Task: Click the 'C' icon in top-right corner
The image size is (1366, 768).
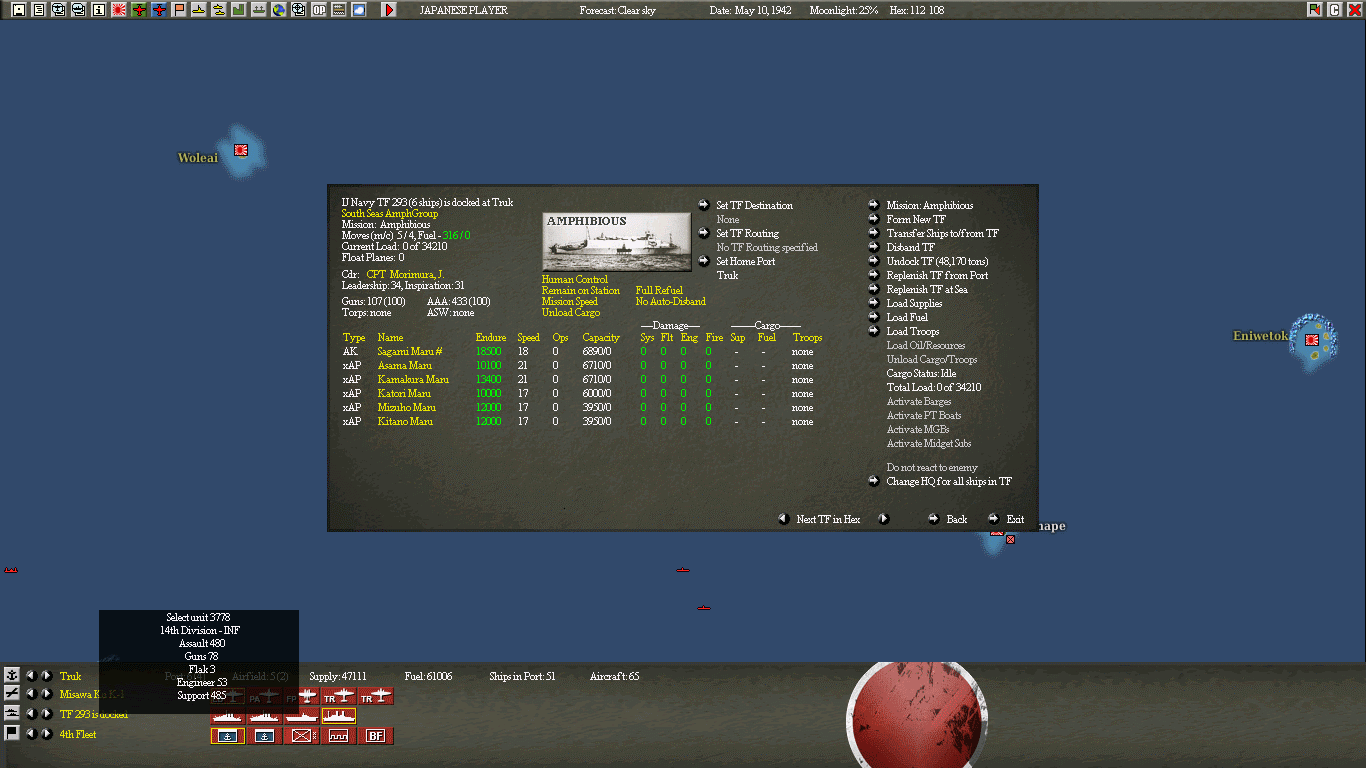Action: point(1334,10)
